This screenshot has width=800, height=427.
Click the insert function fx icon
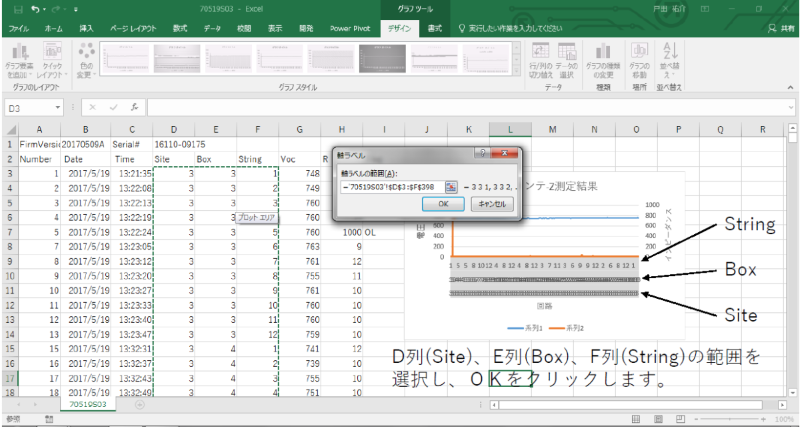[x=133, y=107]
